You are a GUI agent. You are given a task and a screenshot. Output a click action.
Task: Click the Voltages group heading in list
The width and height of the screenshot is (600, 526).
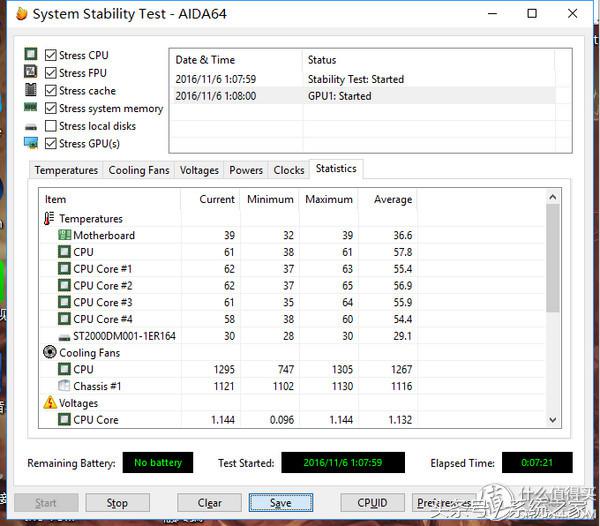click(x=78, y=403)
